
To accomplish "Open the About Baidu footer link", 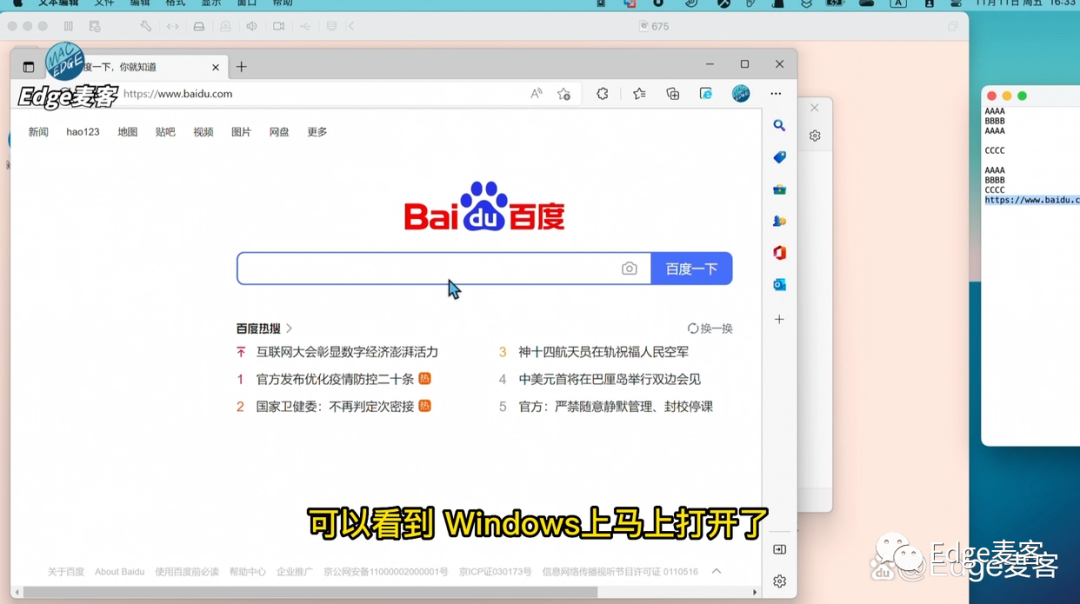I will [119, 572].
